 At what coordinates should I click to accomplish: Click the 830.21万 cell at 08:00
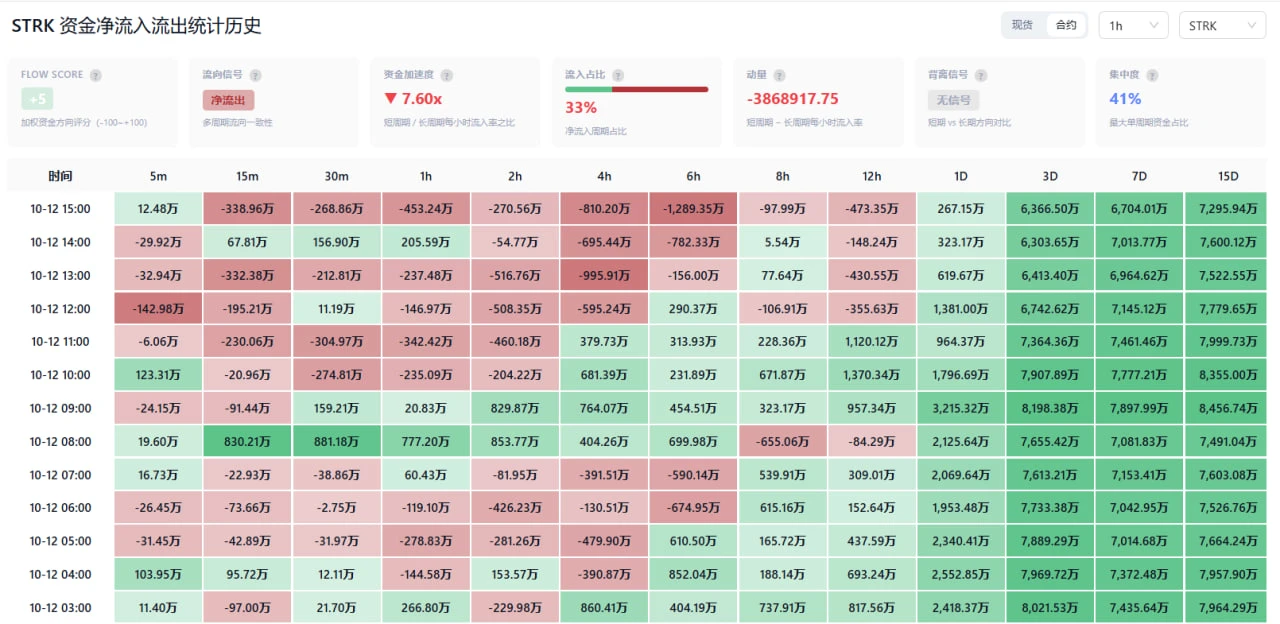point(247,441)
